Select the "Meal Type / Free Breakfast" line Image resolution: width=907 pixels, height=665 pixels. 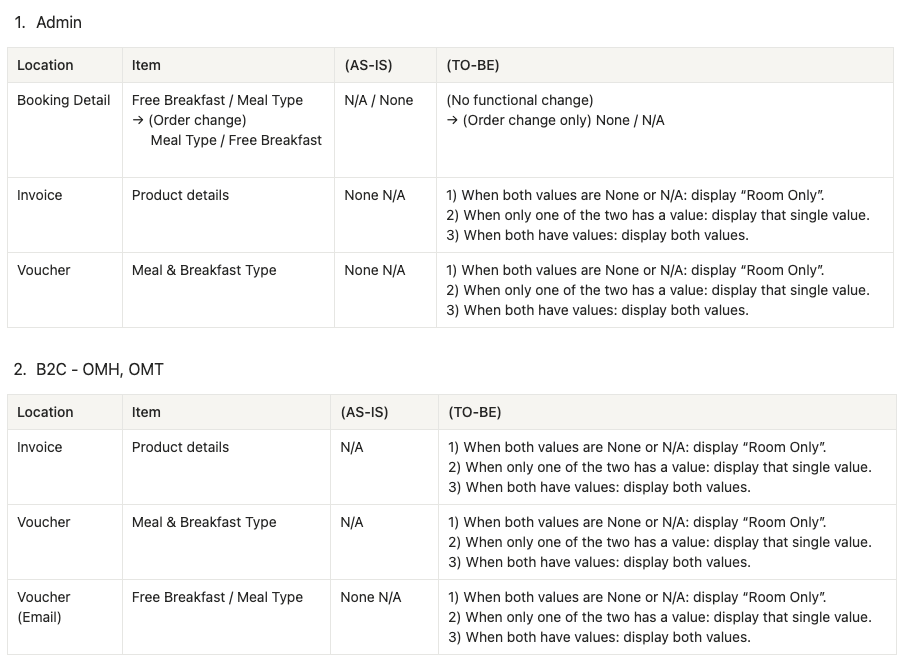(236, 140)
